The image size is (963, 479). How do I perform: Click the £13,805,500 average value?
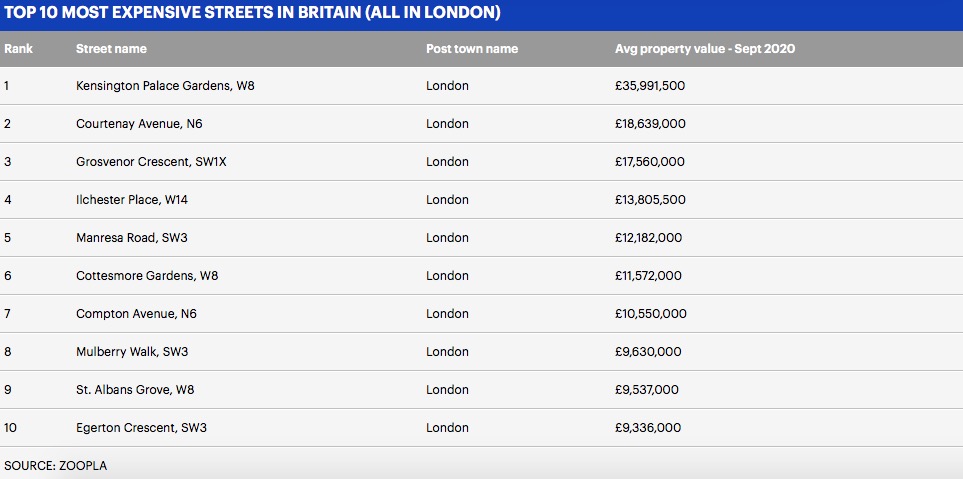pyautogui.click(x=650, y=200)
